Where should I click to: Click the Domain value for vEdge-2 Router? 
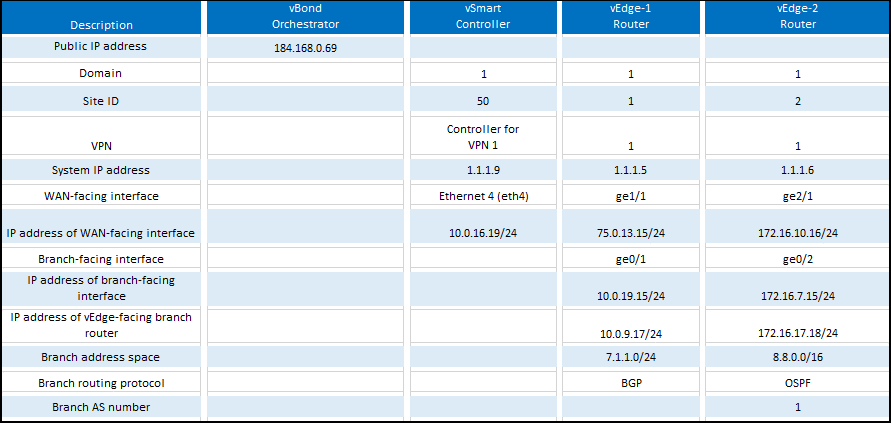click(x=798, y=74)
